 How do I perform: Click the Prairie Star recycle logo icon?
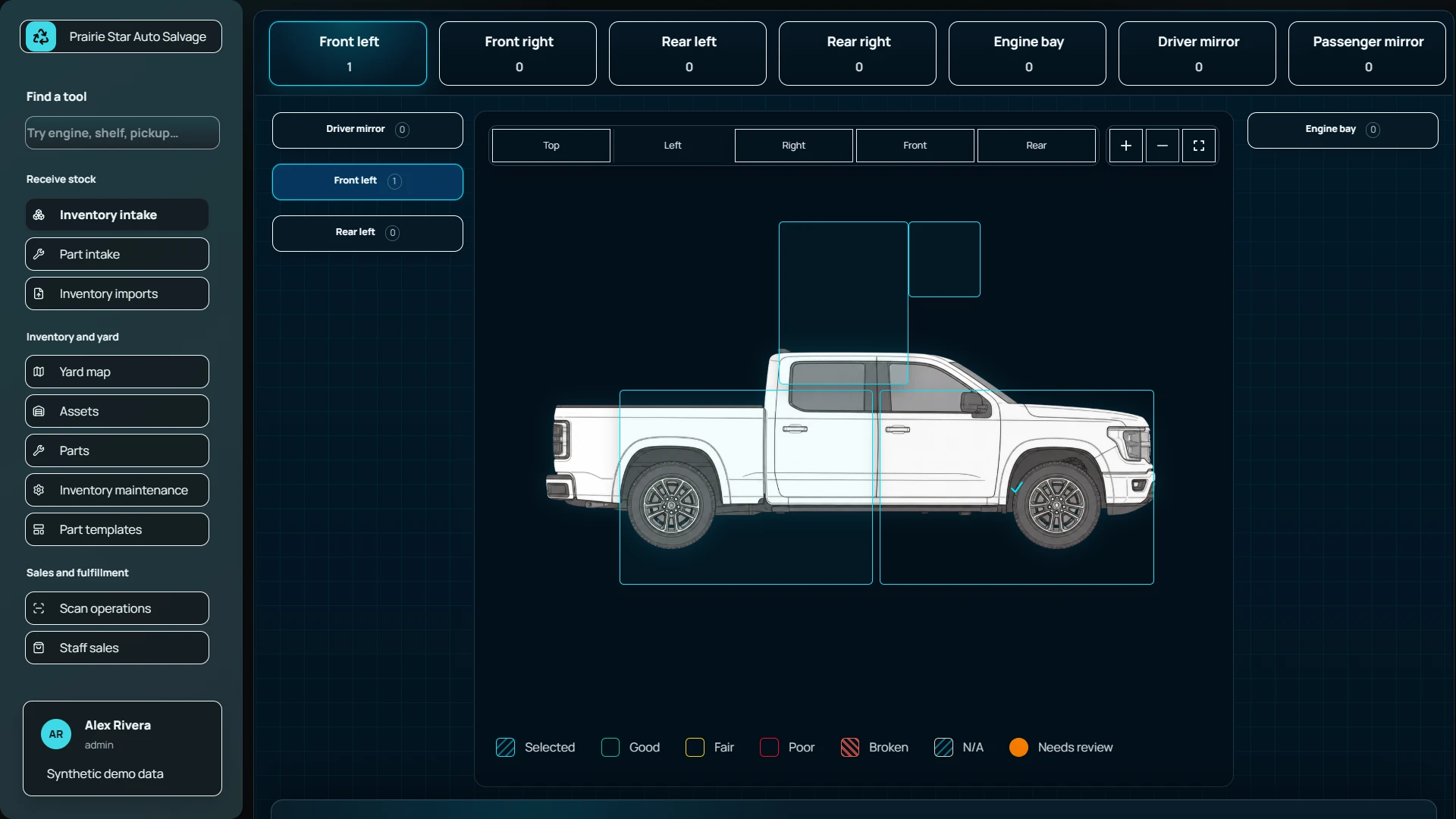[x=41, y=36]
